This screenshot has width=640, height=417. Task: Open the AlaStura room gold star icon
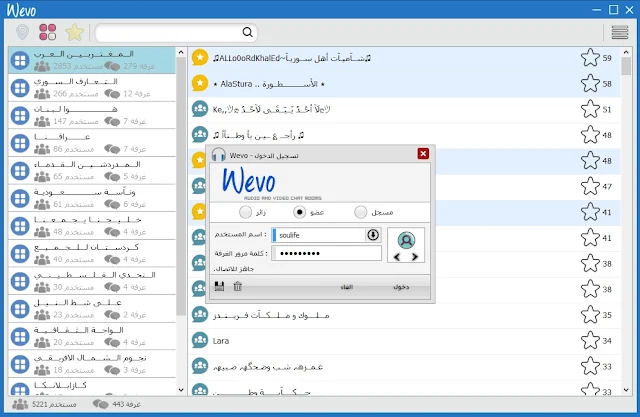[x=200, y=83]
